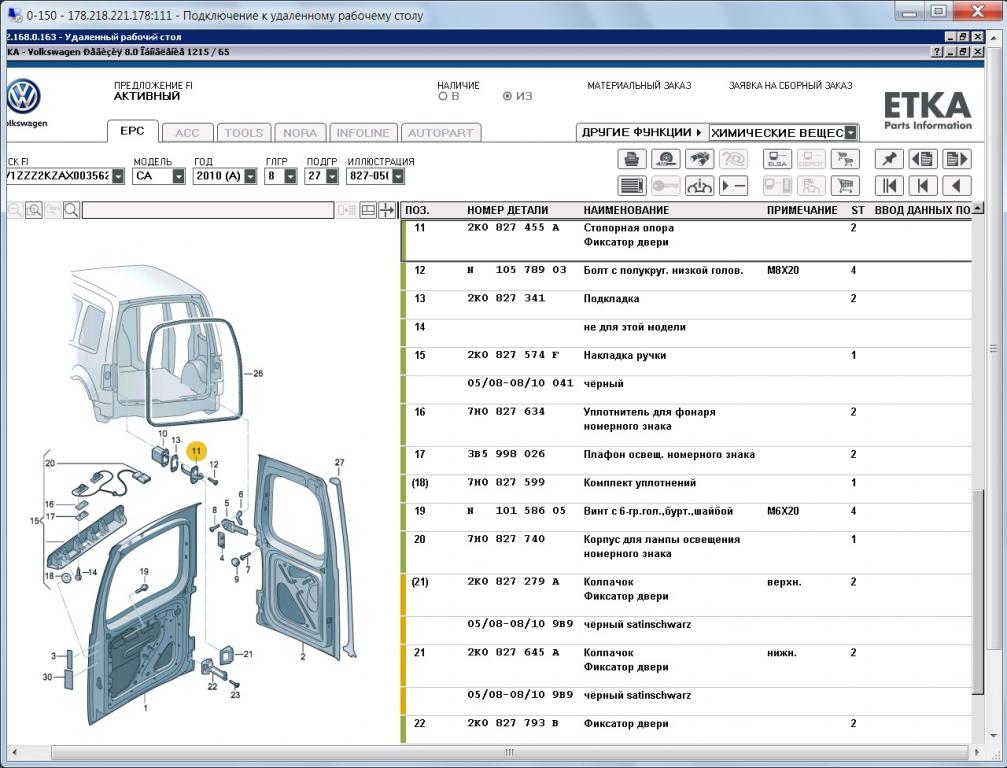Click the ПОЗ. column header

(417, 210)
